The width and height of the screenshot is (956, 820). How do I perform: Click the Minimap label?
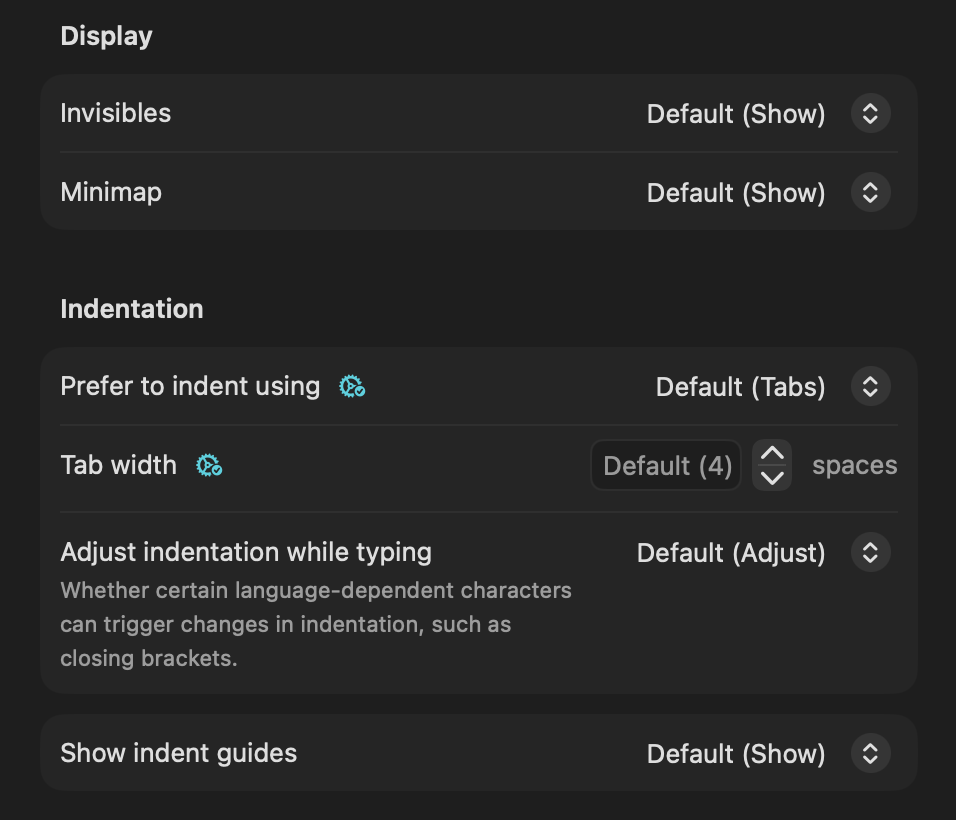point(111,193)
